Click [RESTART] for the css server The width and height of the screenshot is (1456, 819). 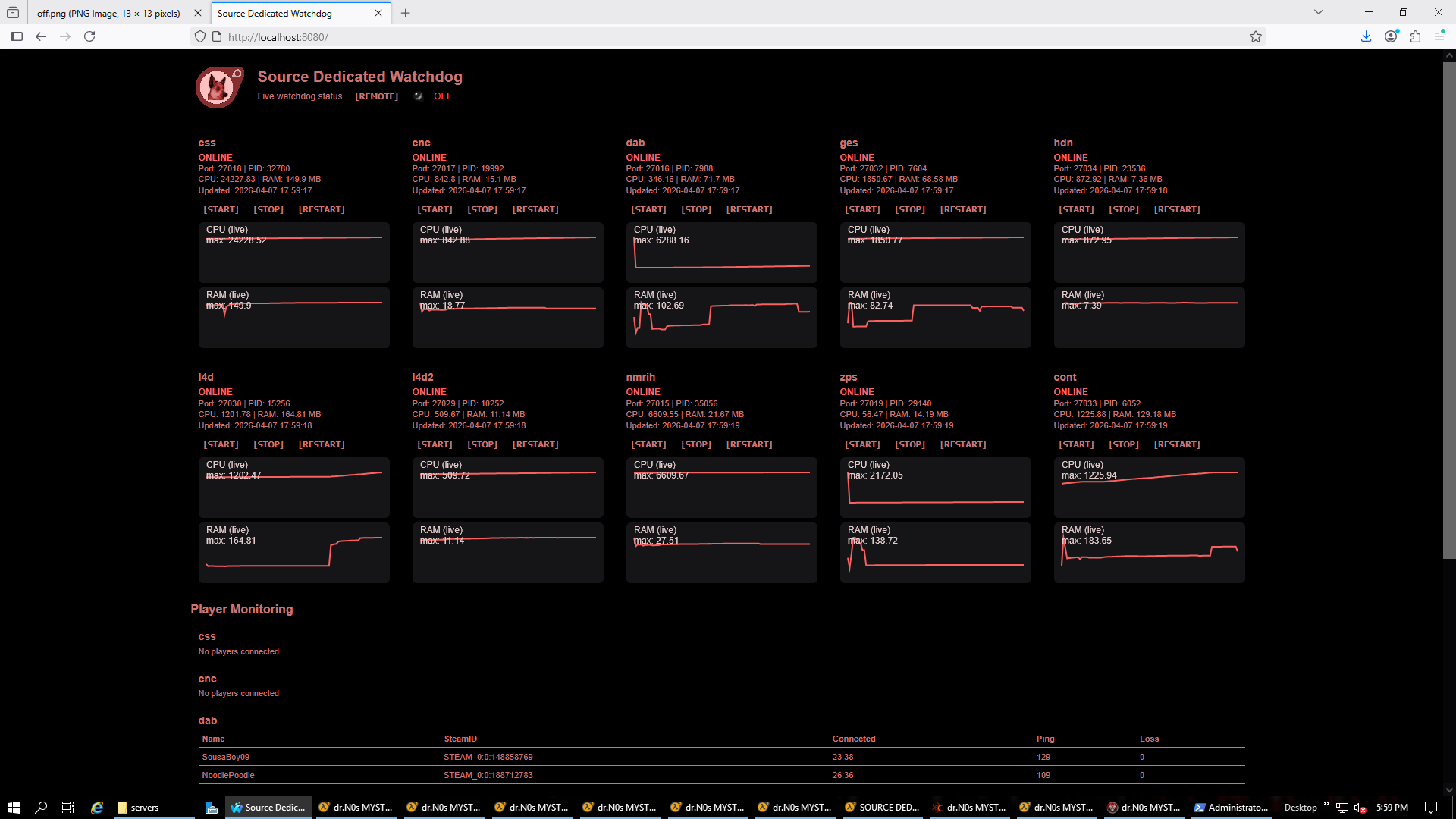(322, 209)
